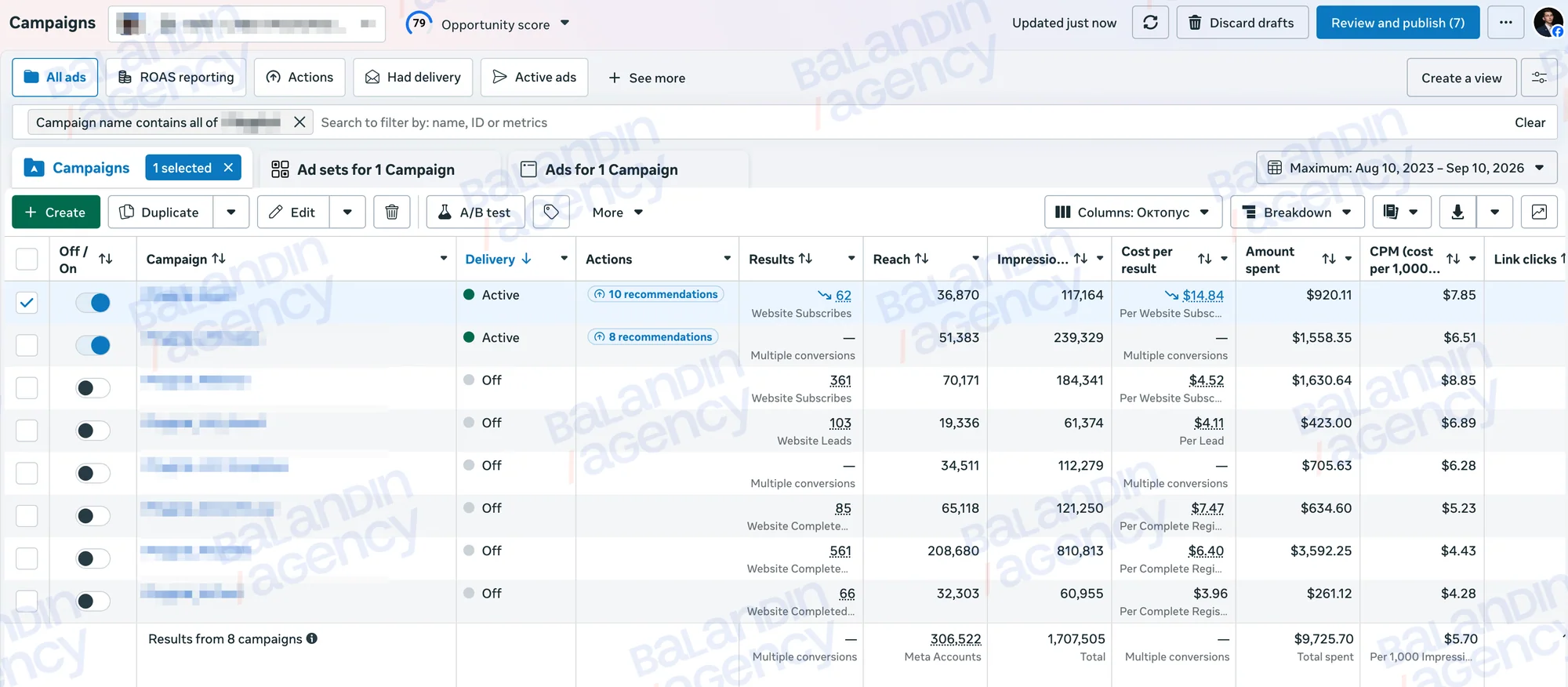Clear the 1 selected campaign badge
Viewport: 1568px width, 687px height.
pos(228,168)
